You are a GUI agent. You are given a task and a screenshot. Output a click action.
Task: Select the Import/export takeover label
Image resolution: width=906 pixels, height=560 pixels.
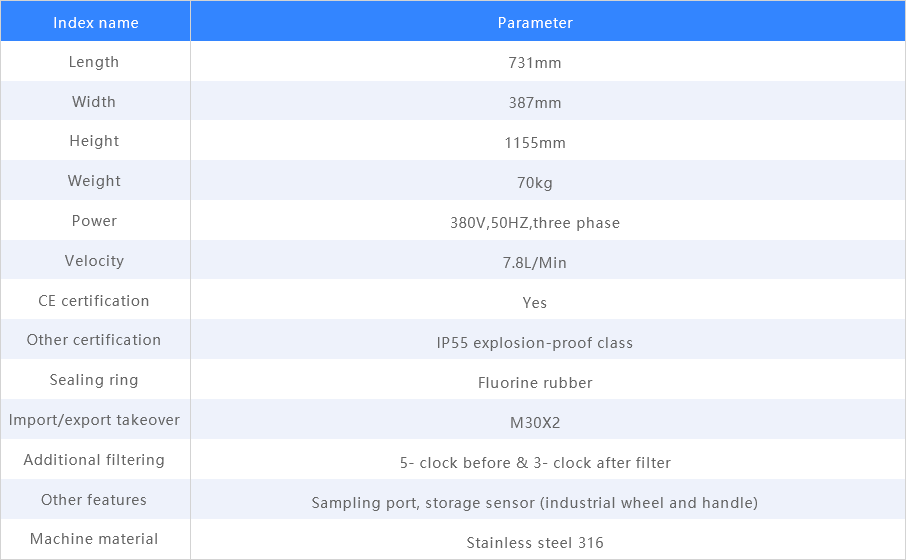pyautogui.click(x=94, y=420)
